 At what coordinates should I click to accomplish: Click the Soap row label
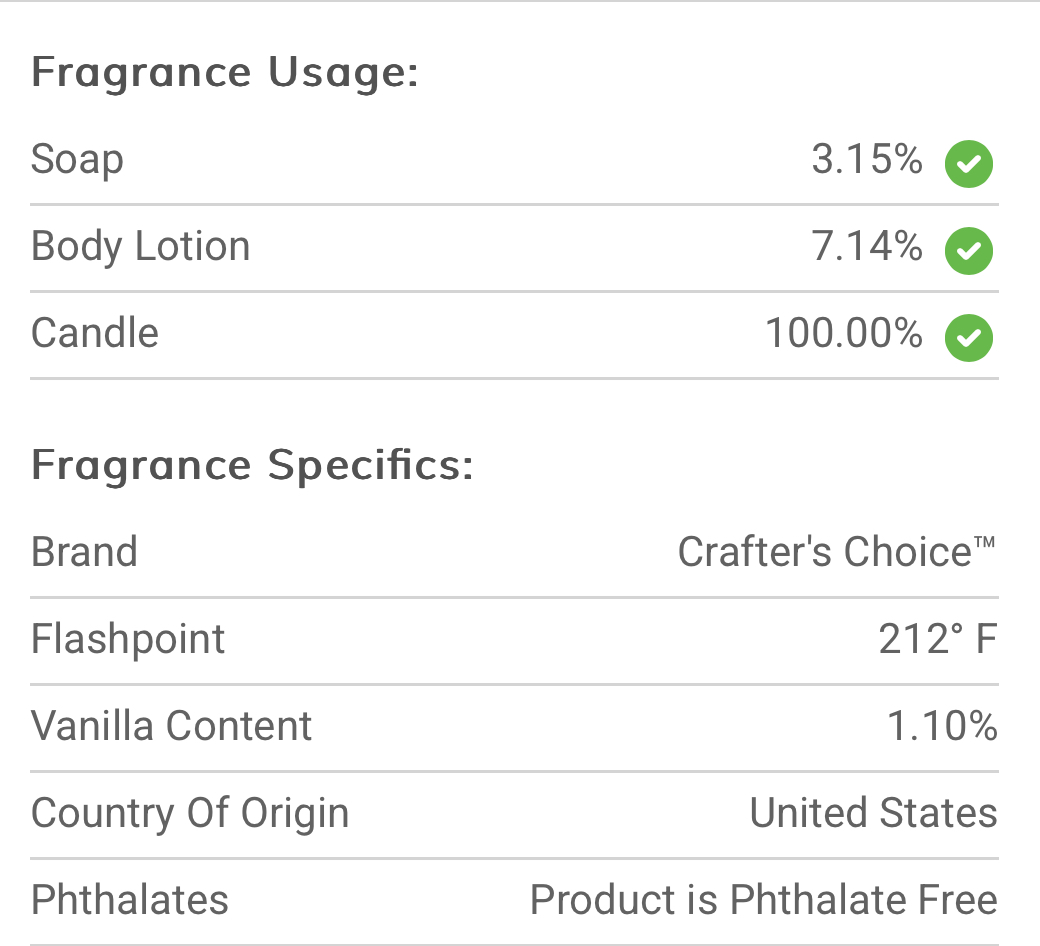tap(77, 160)
